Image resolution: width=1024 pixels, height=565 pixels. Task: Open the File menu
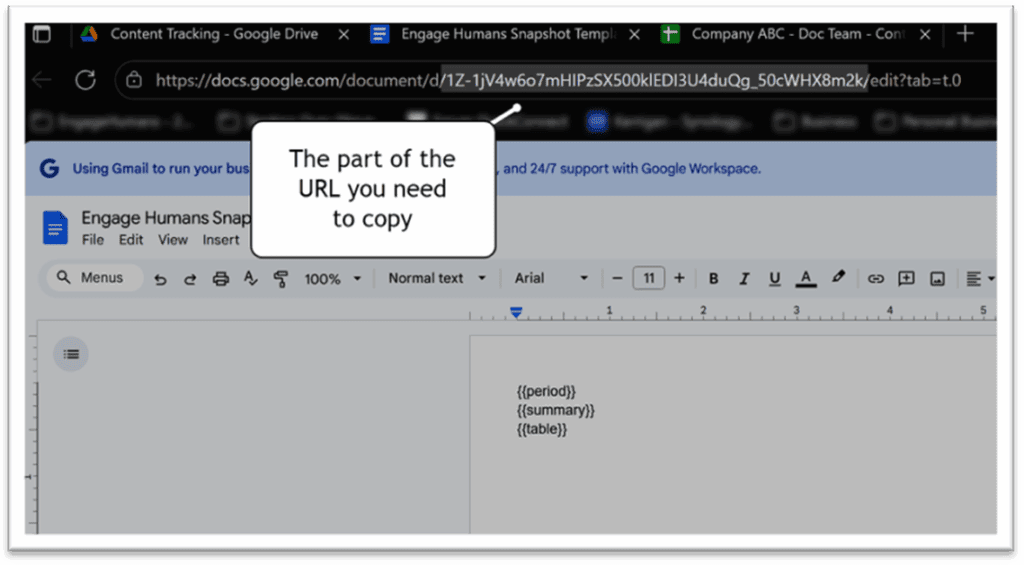pos(92,240)
